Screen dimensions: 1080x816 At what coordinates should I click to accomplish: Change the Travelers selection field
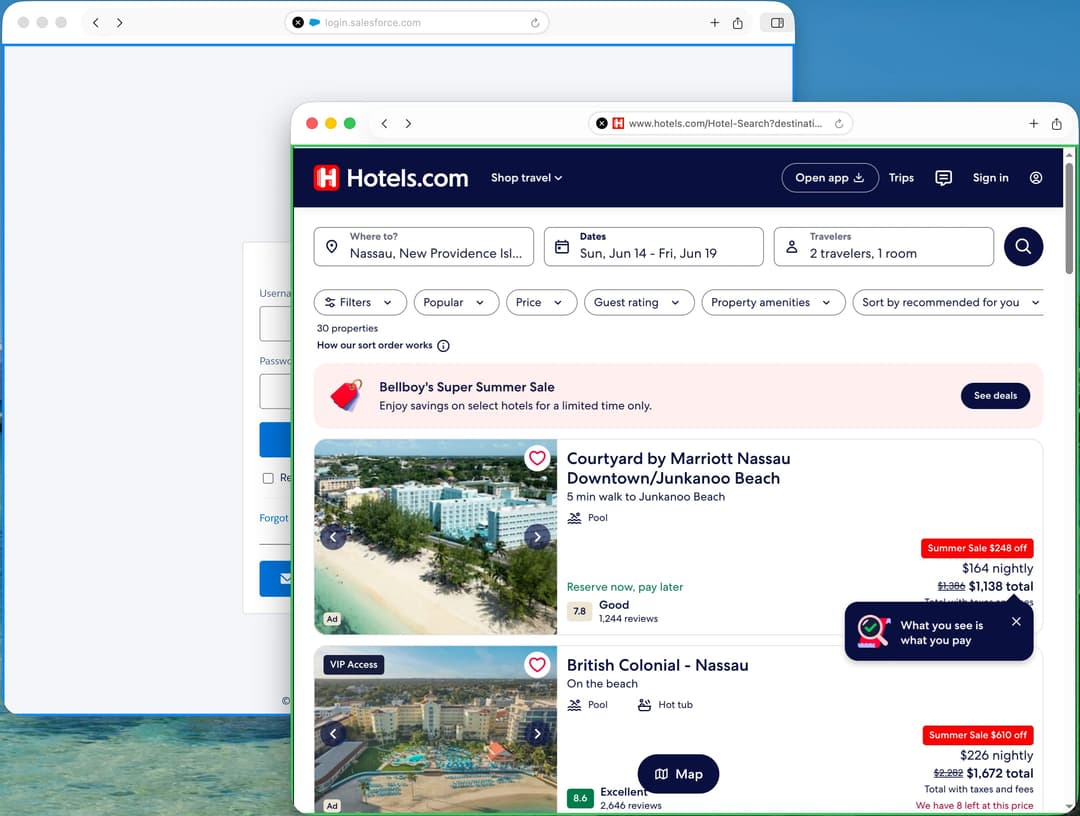click(x=884, y=247)
